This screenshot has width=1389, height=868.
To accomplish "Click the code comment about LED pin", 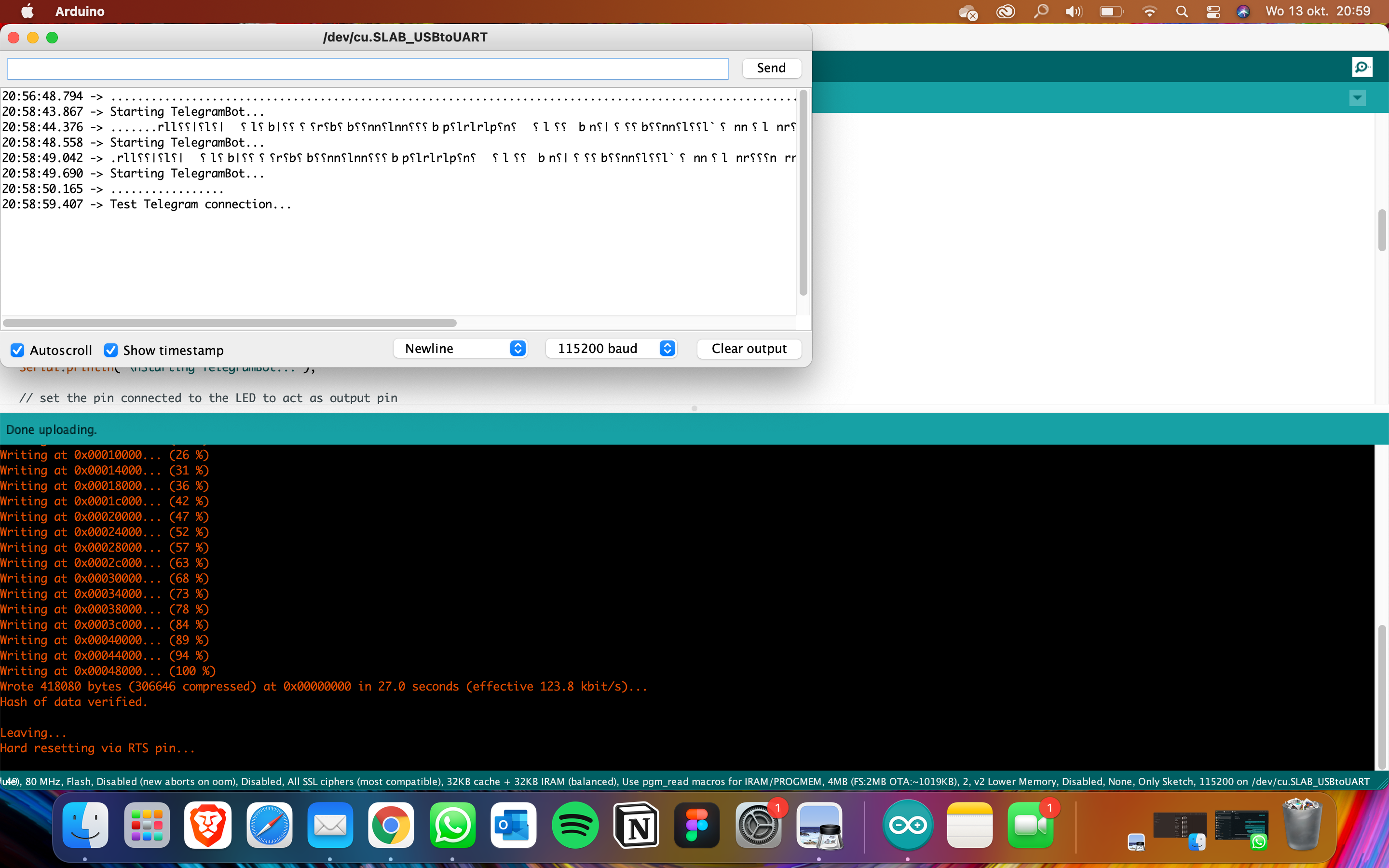I will point(208,398).
